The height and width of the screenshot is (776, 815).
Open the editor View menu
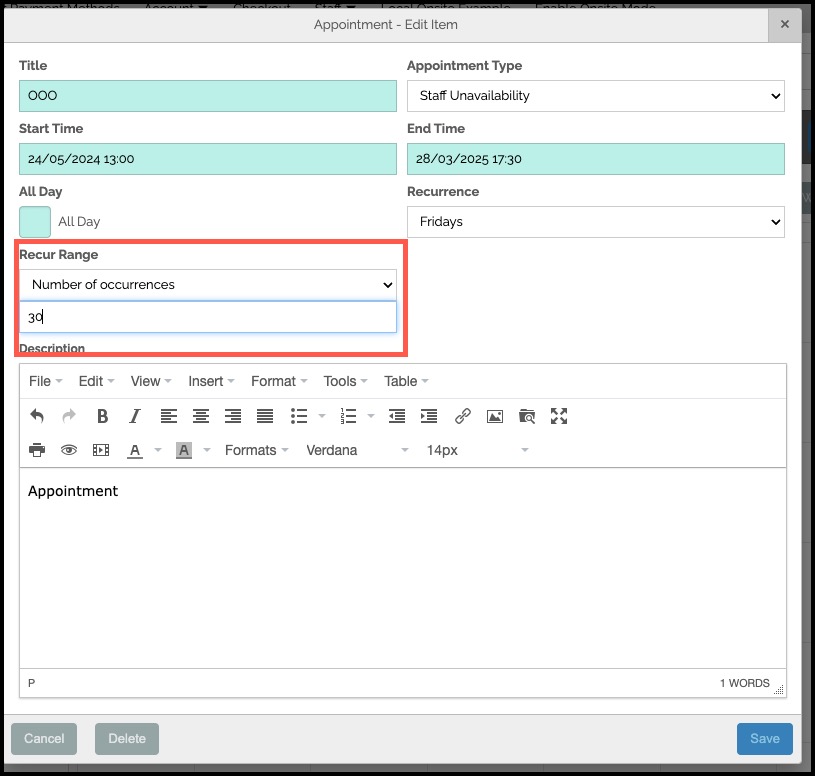click(x=151, y=381)
